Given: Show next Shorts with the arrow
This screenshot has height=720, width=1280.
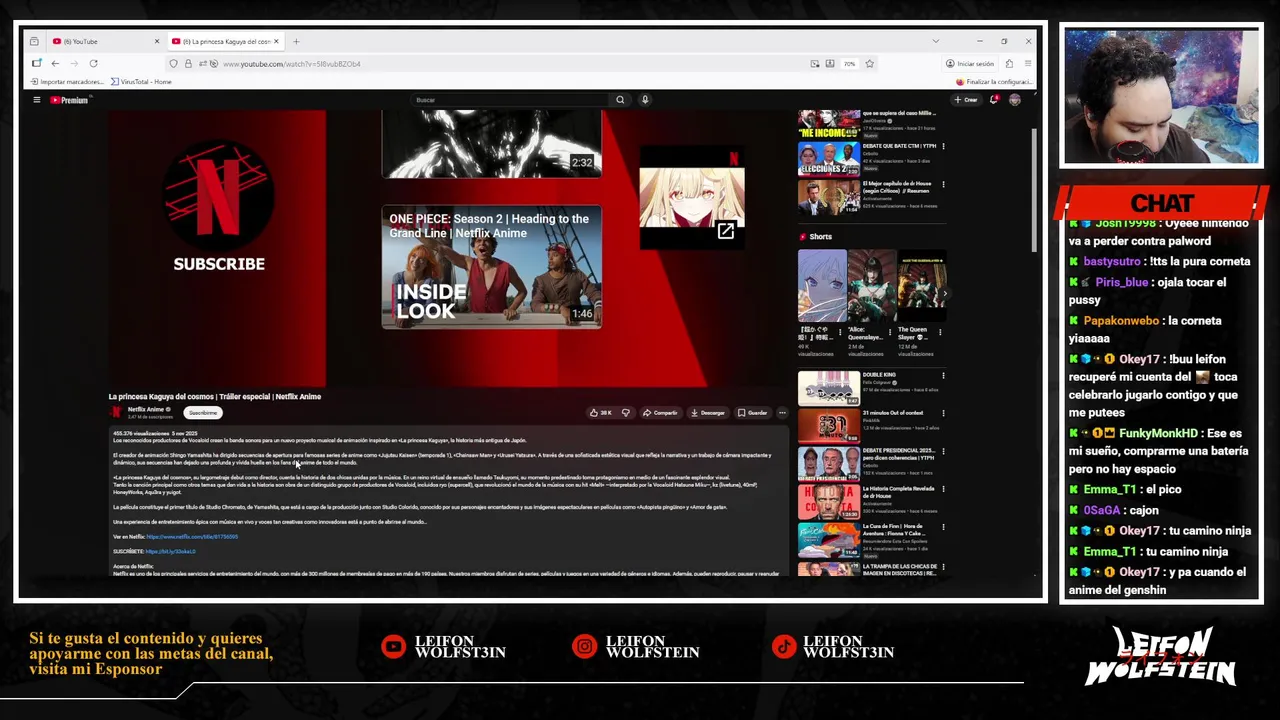Looking at the screenshot, I should [x=945, y=294].
